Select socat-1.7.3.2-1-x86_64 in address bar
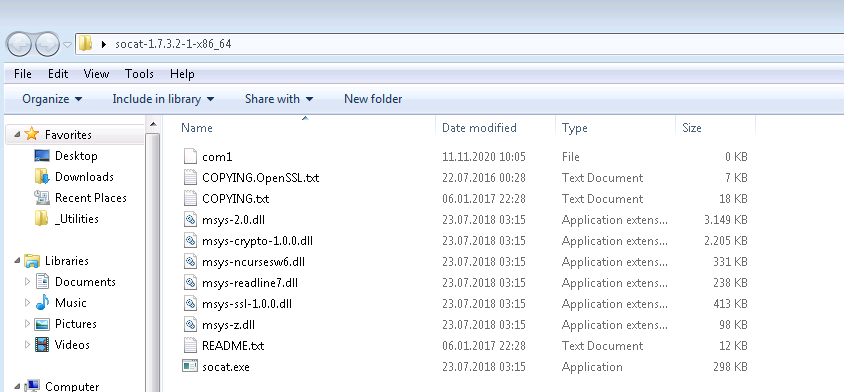Screen dimensions: 844x392 173,44
